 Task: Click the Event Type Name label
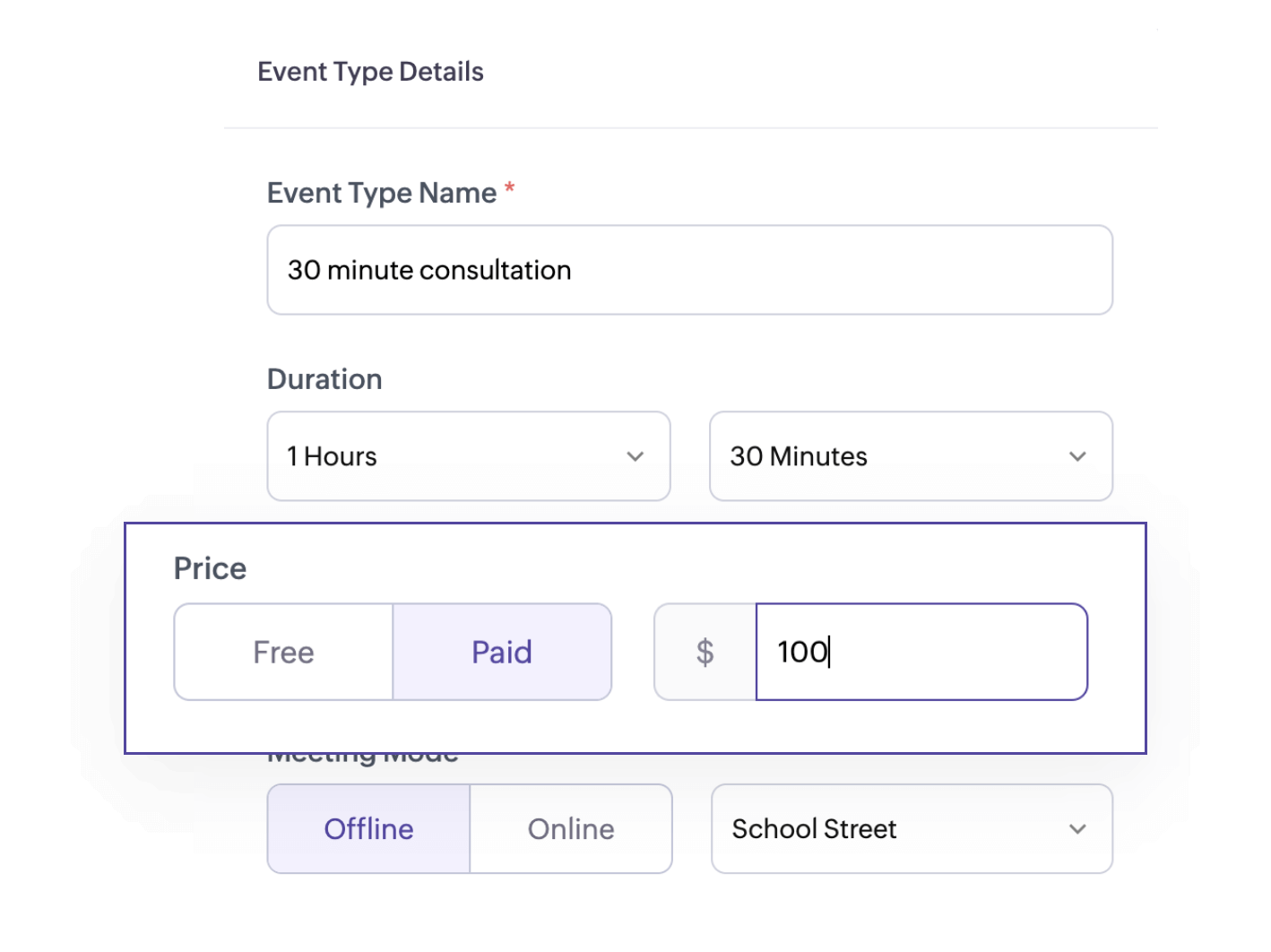[x=382, y=193]
